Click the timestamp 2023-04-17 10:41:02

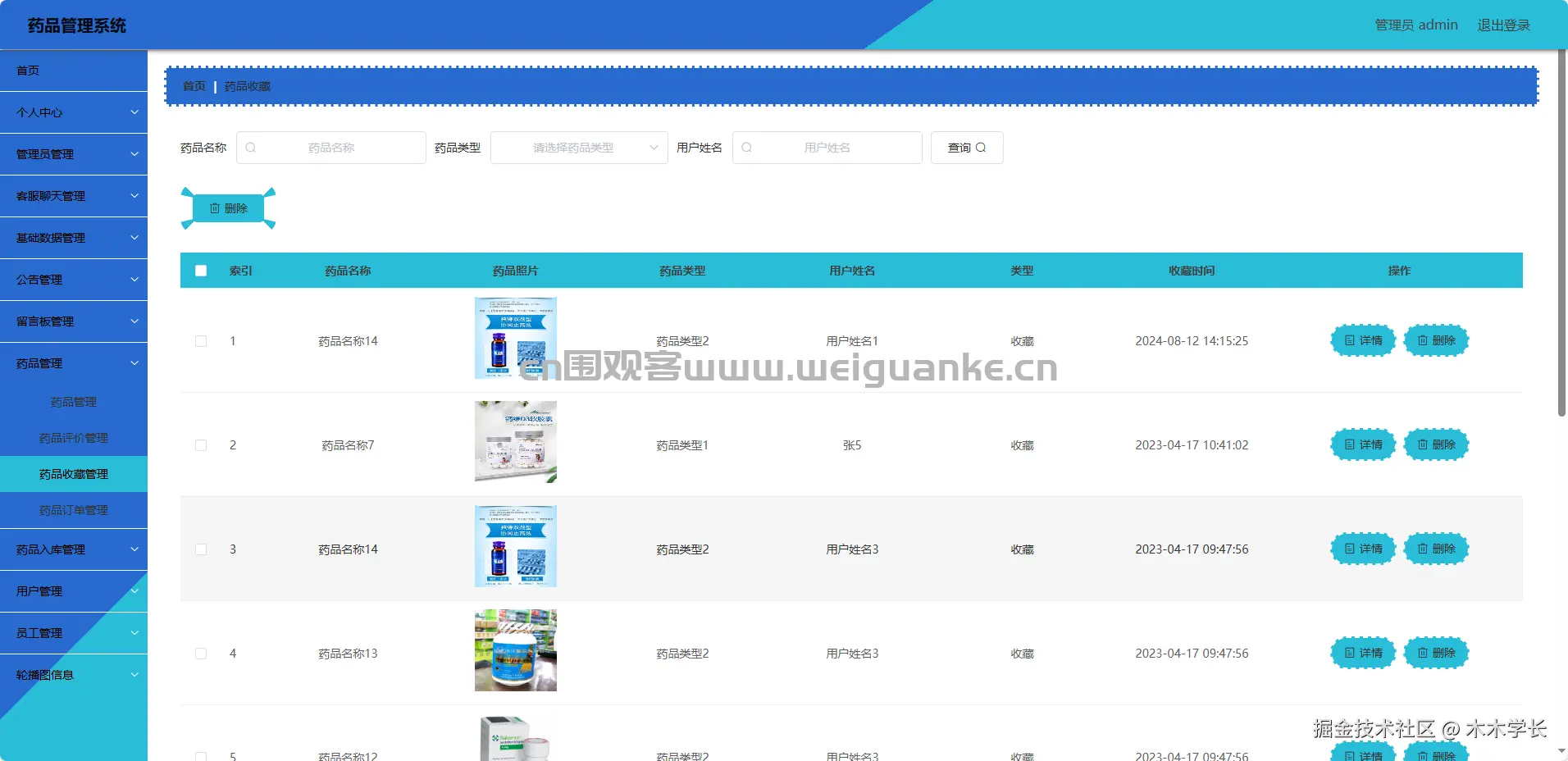(1192, 445)
